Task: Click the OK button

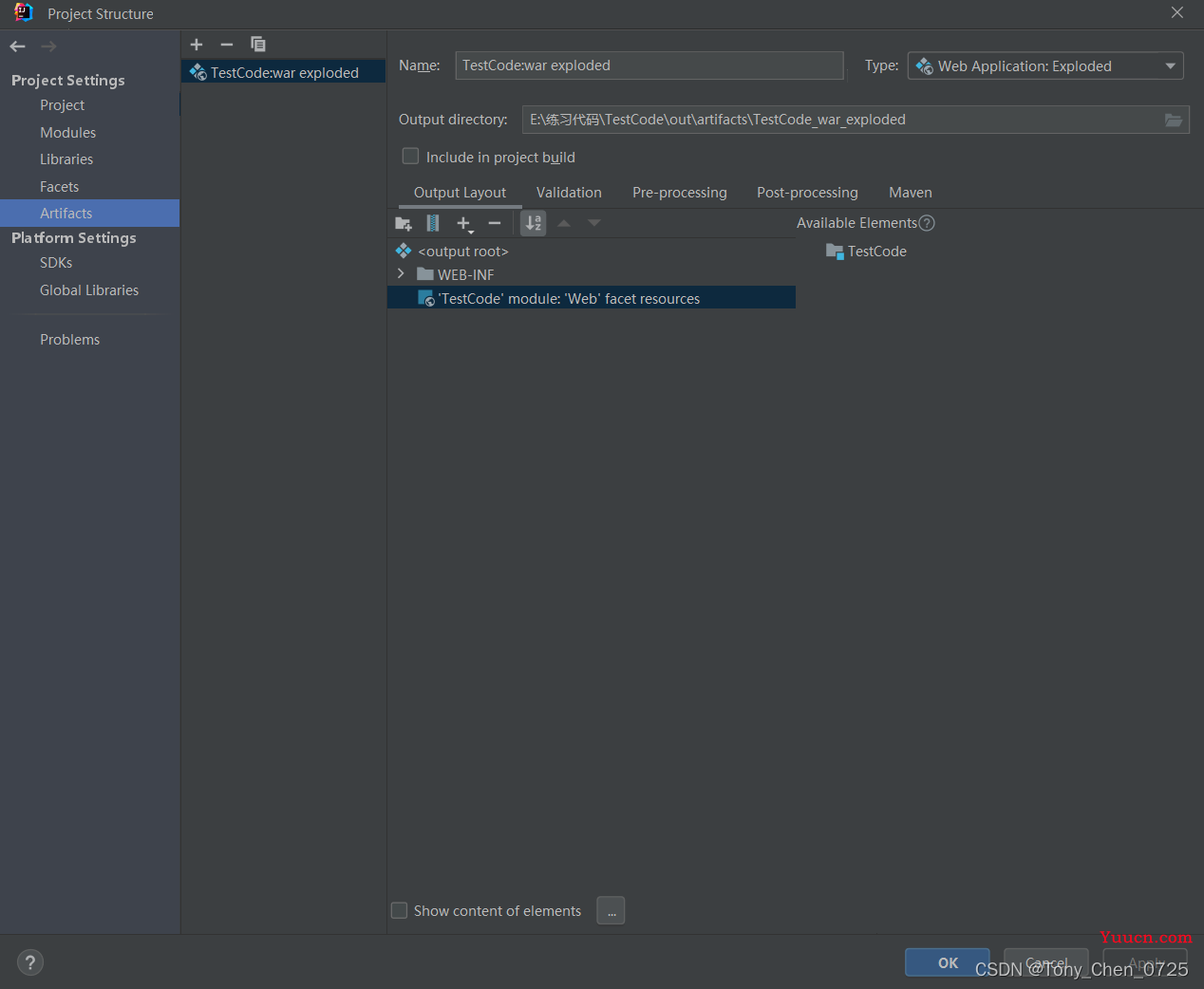Action: click(x=948, y=962)
